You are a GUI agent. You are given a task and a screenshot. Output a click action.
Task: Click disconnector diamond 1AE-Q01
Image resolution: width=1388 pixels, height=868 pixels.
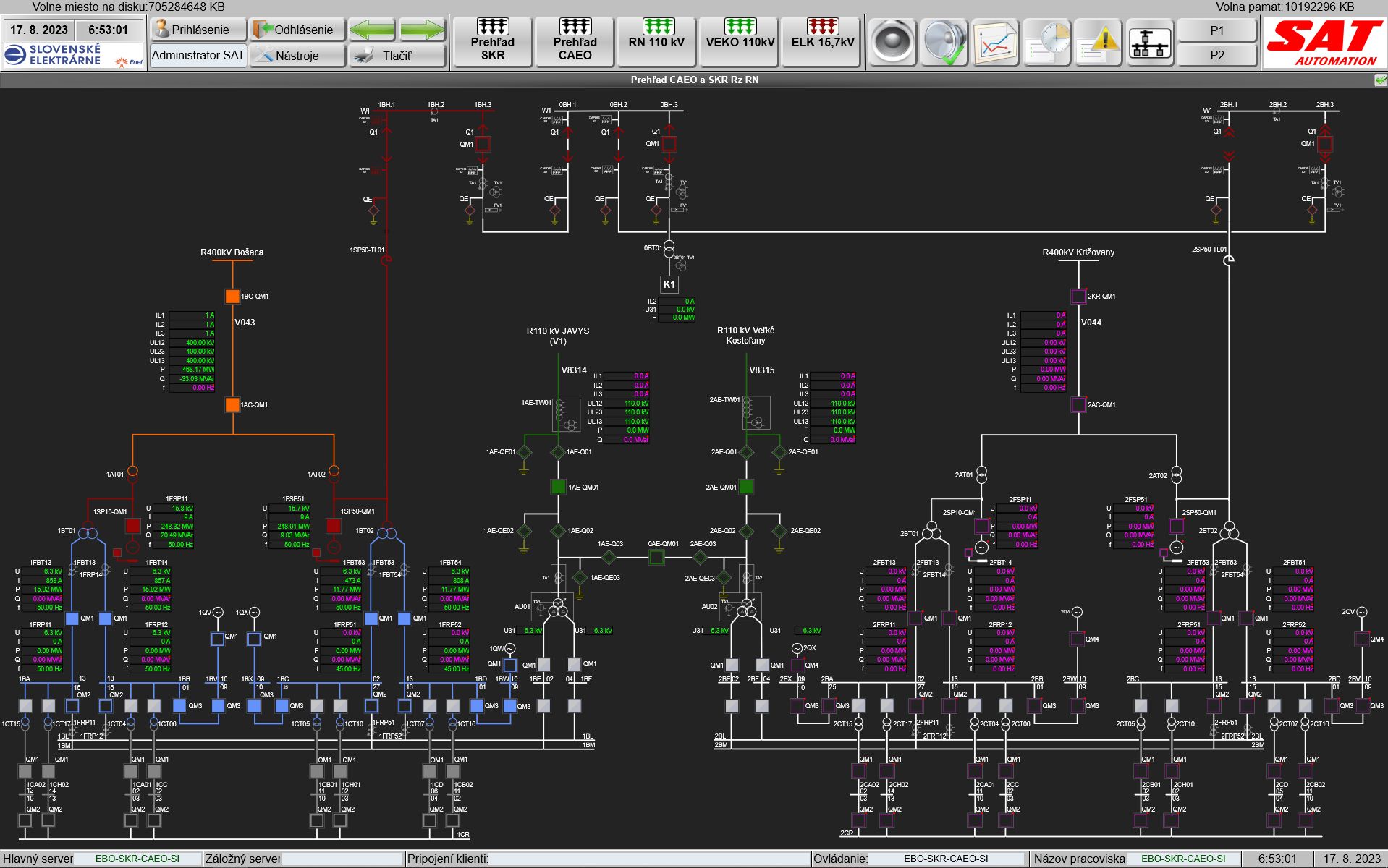click(558, 453)
